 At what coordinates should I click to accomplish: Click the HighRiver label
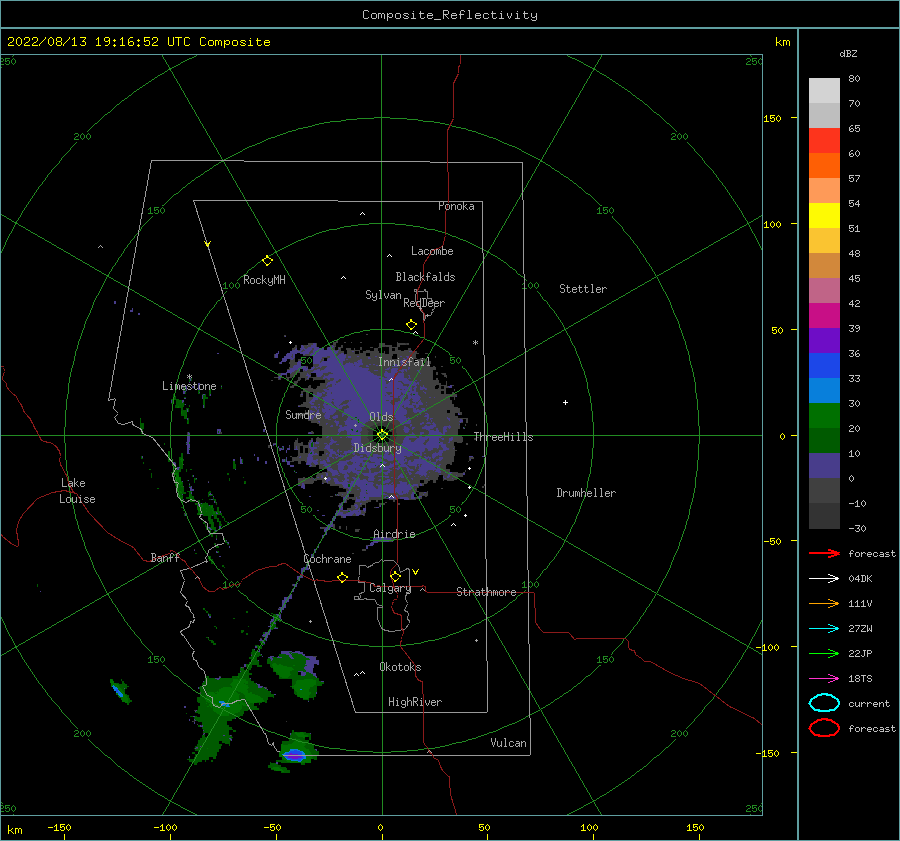point(415,702)
